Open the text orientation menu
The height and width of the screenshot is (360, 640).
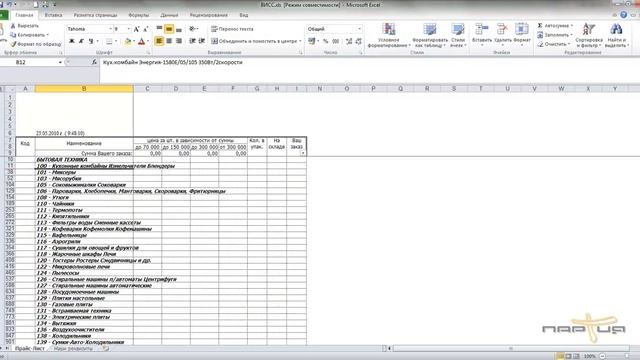click(193, 29)
